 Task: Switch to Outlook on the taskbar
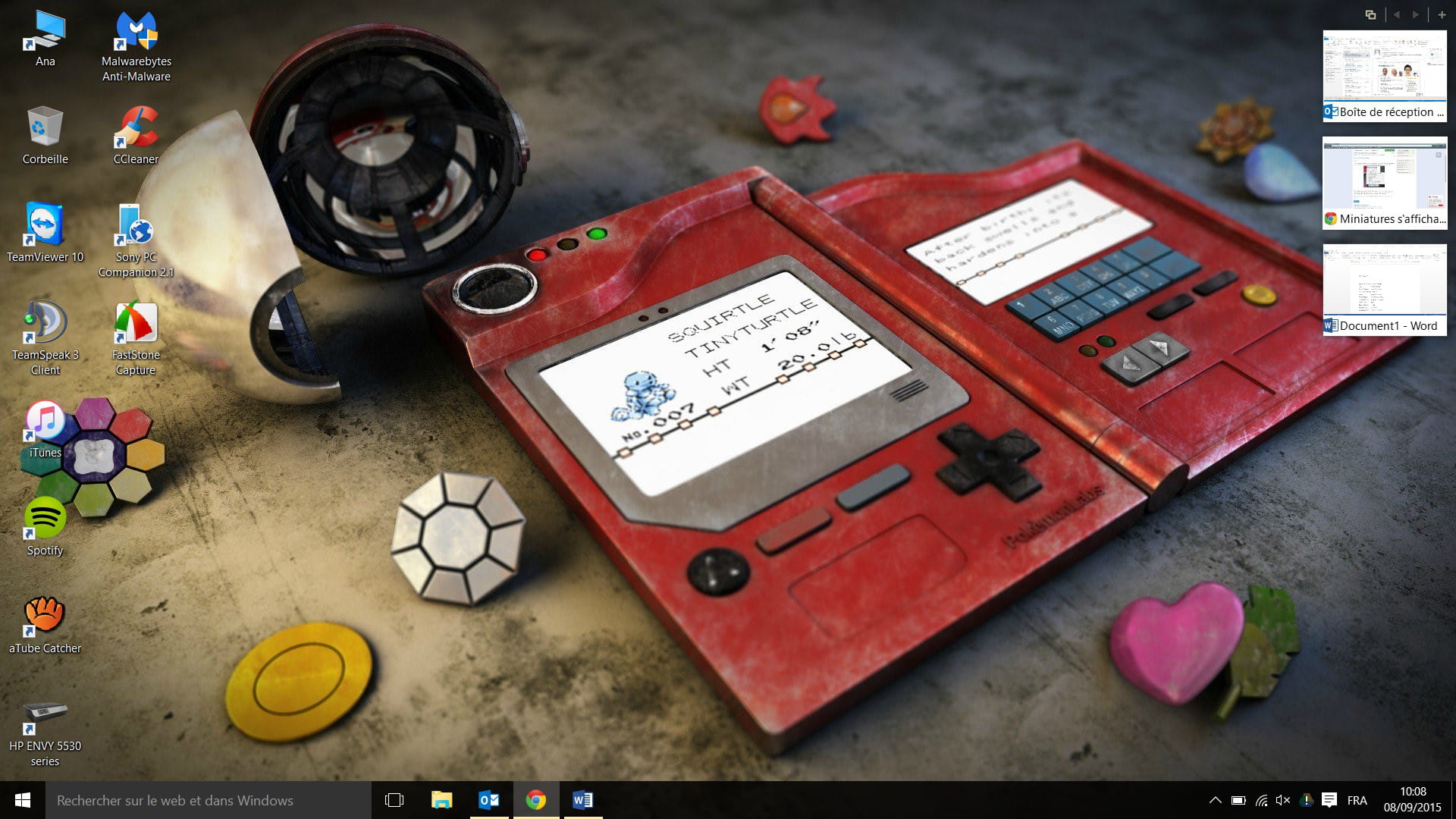pyautogui.click(x=489, y=800)
